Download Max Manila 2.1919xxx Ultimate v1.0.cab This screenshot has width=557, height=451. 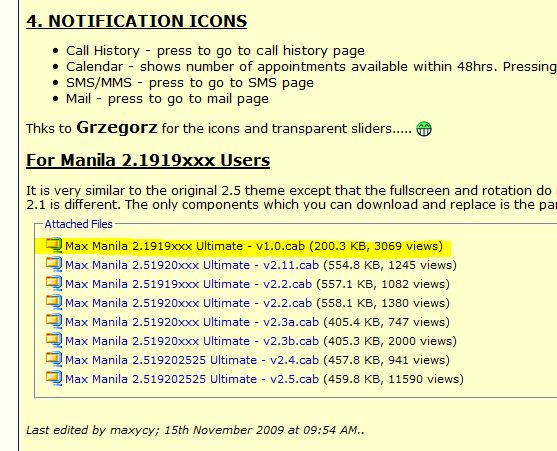pos(185,246)
